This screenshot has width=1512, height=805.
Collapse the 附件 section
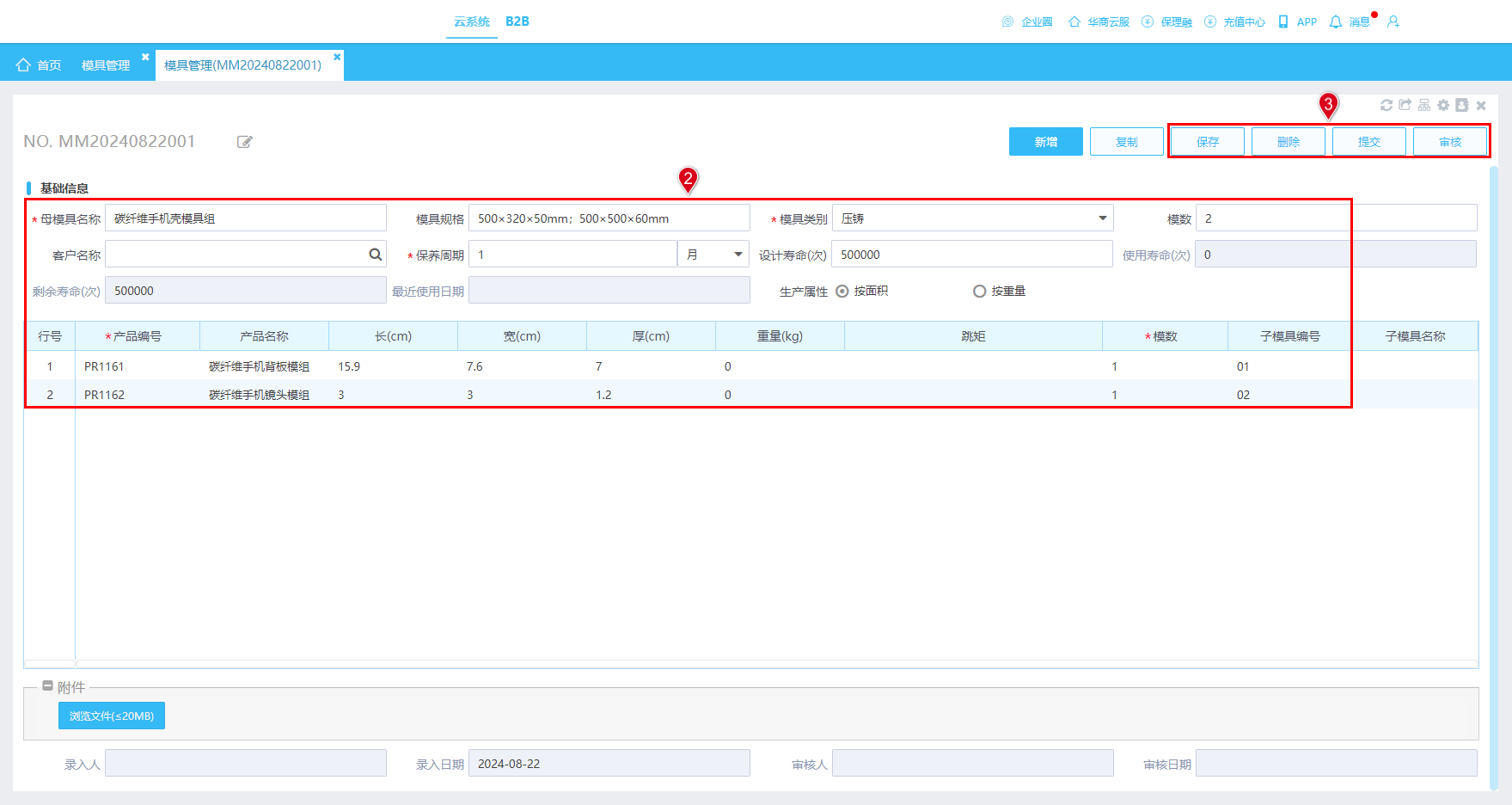pyautogui.click(x=47, y=686)
